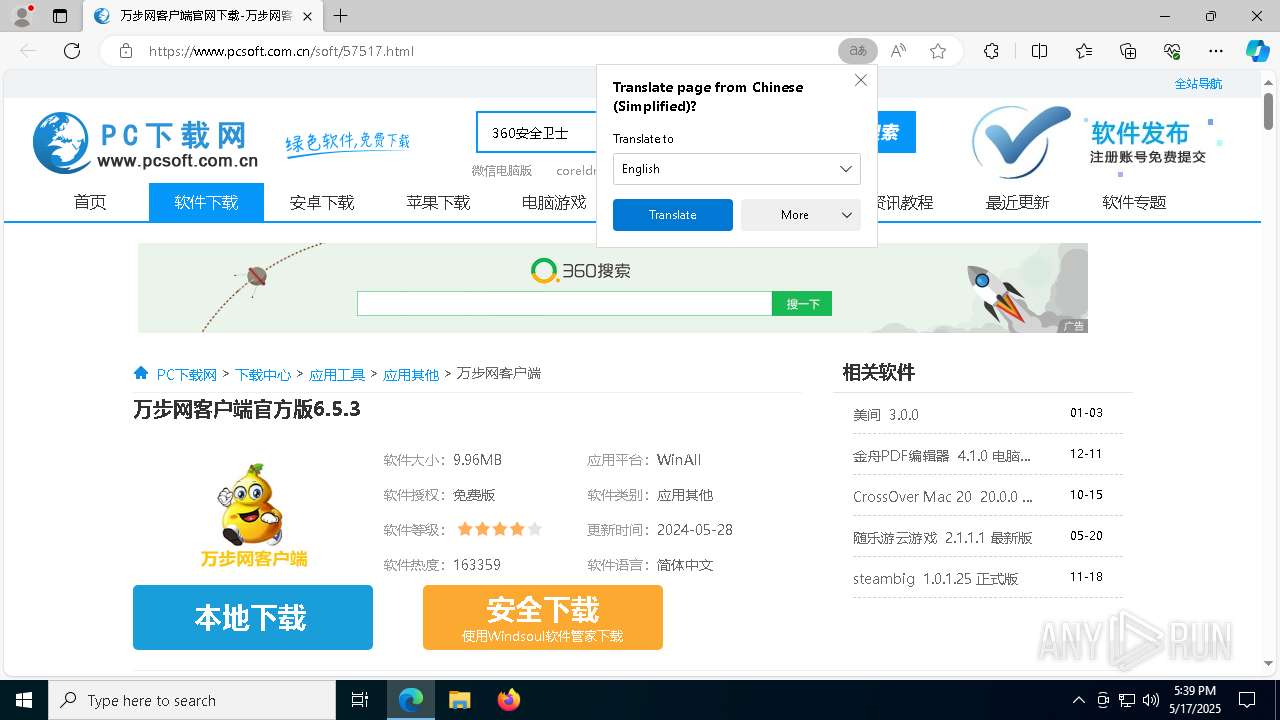Open the 安卓下载 navigation tab

tap(322, 202)
